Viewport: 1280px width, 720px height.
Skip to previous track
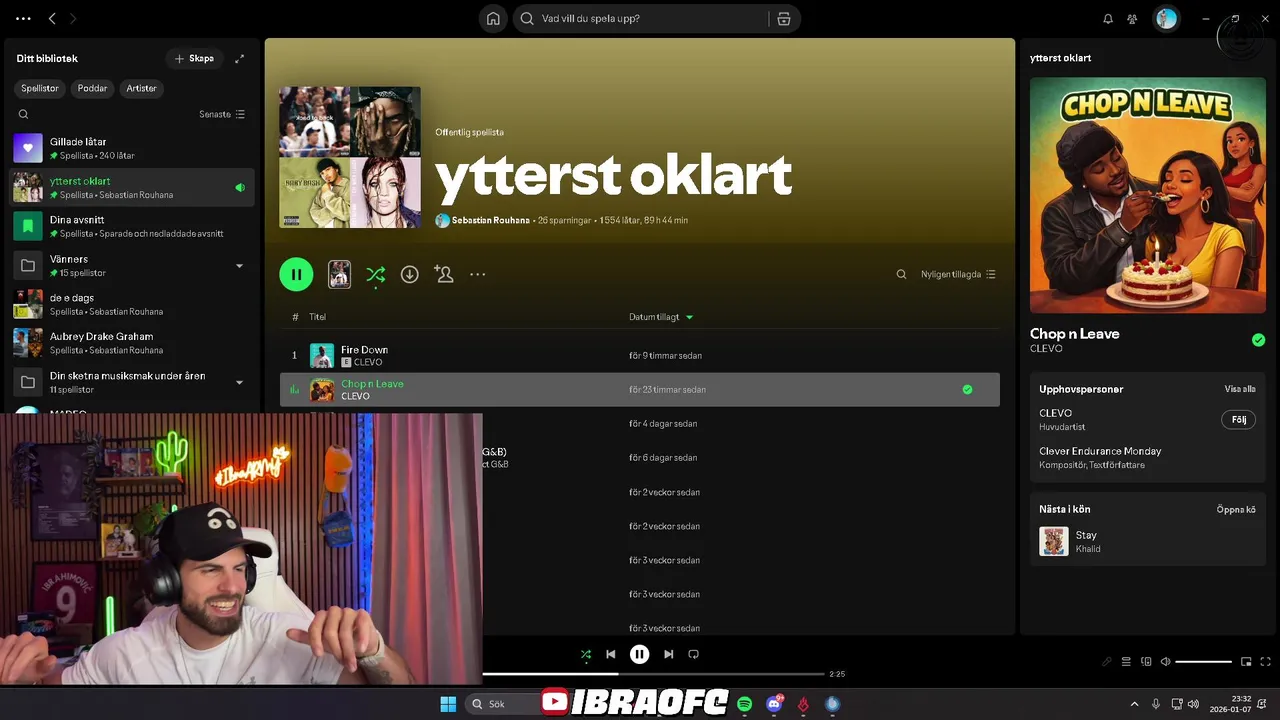611,654
